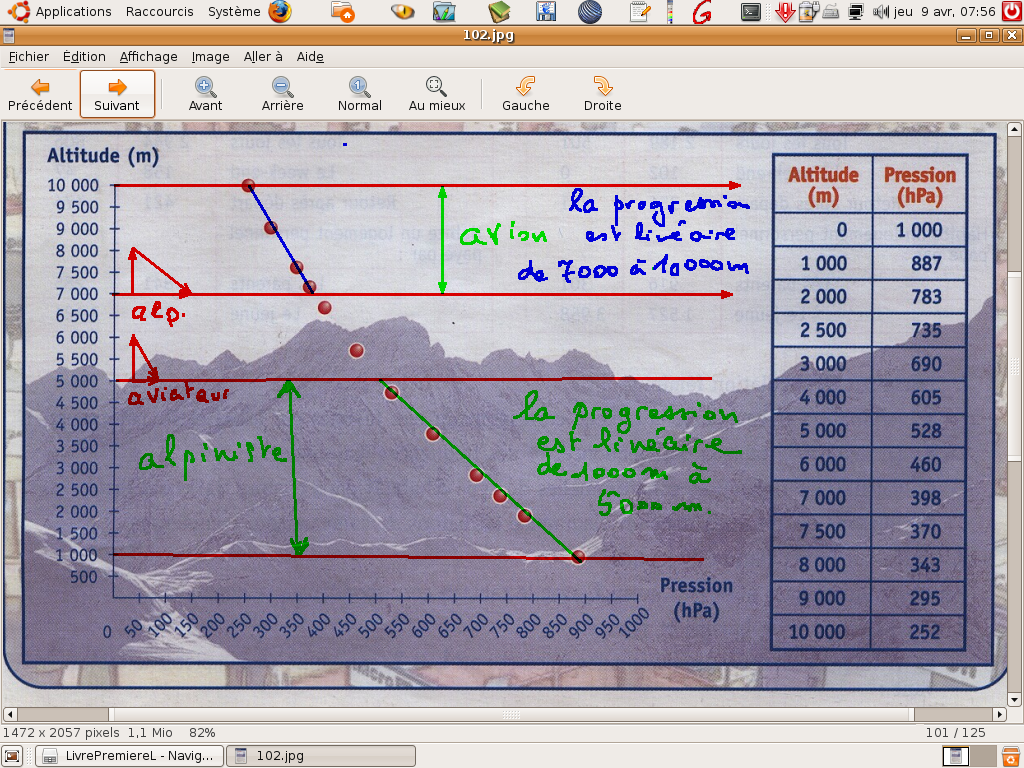
Task: Click the horizontal scrollbar under the image
Action: 511,715
